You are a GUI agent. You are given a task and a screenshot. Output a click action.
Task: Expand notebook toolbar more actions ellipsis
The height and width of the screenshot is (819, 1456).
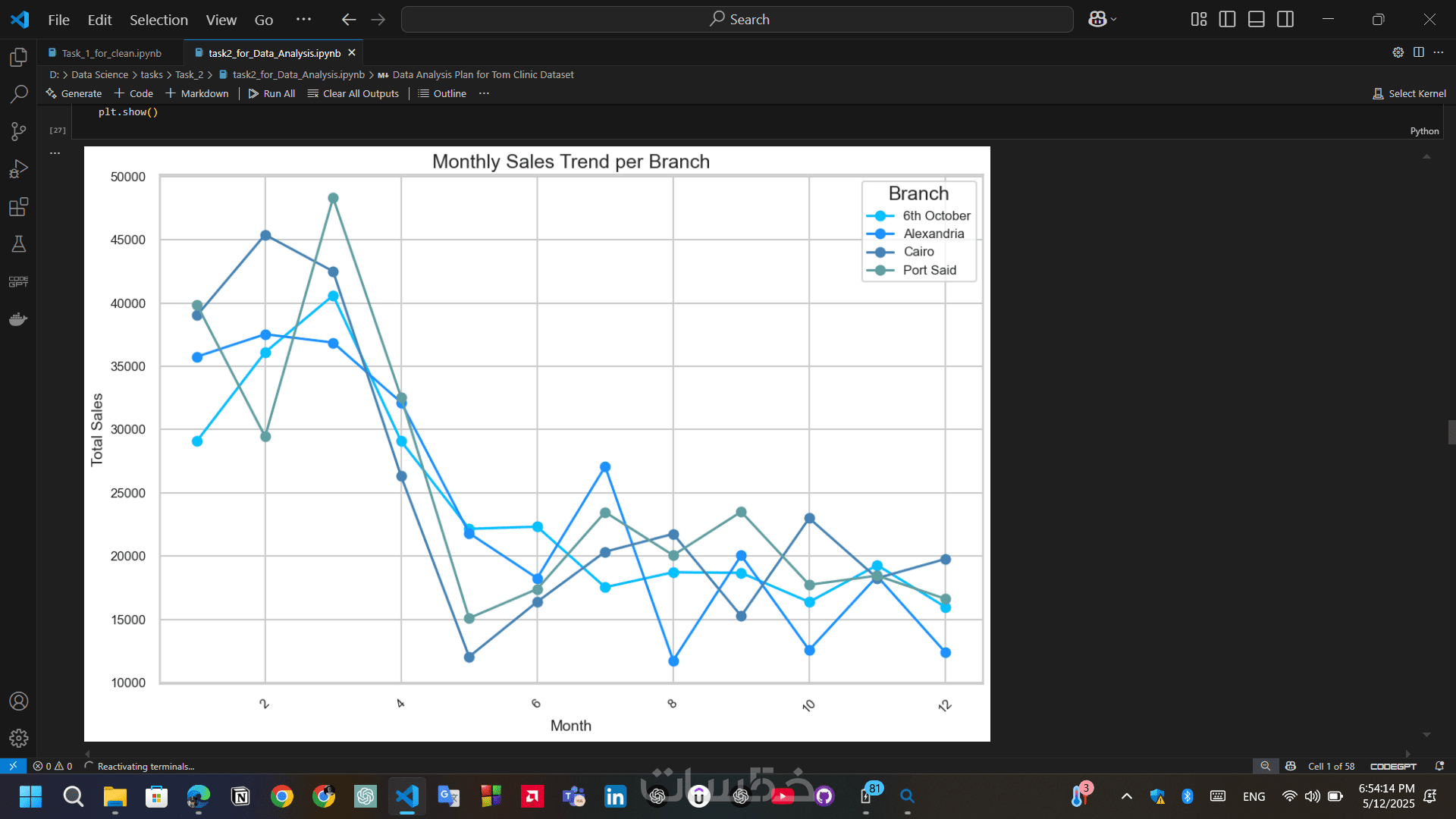tap(484, 93)
